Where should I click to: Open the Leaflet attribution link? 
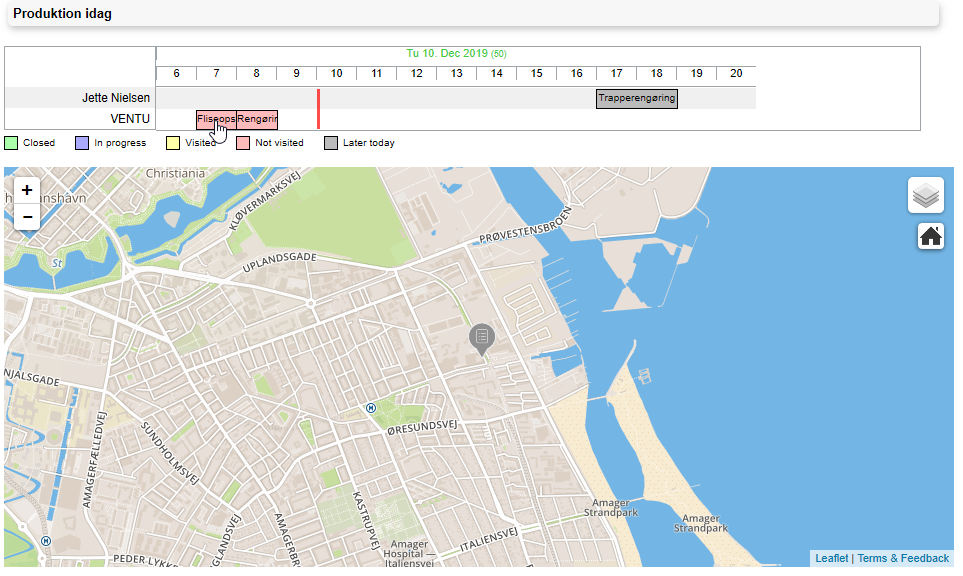point(831,558)
